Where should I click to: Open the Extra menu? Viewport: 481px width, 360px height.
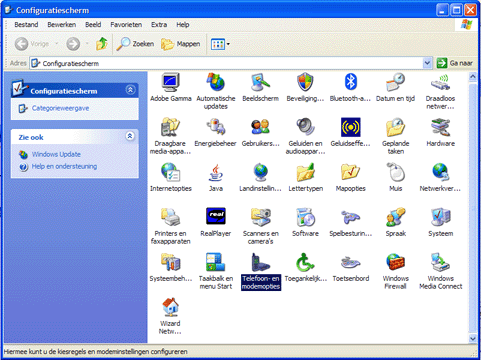[x=159, y=25]
